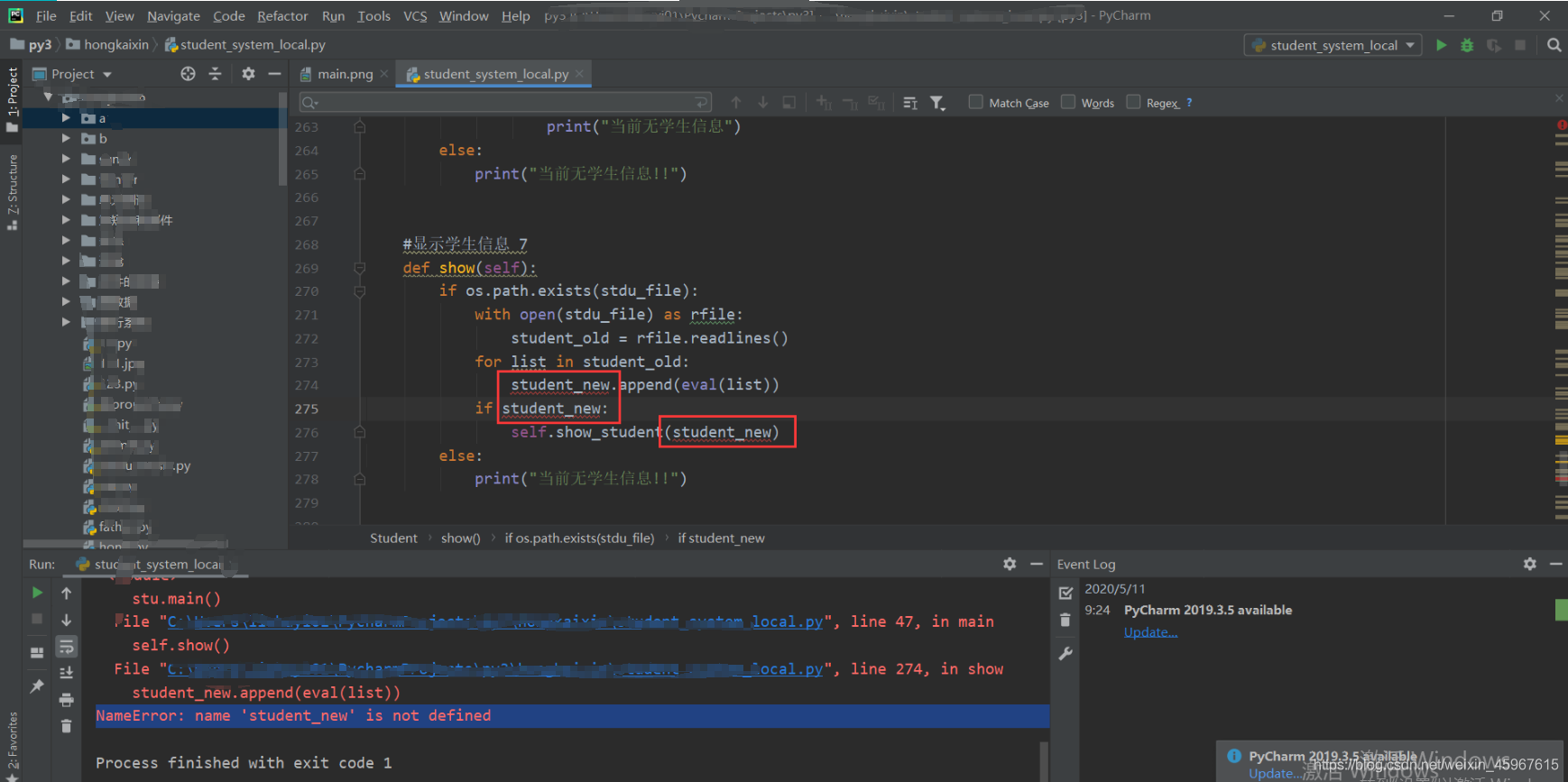The height and width of the screenshot is (782, 1568).
Task: Enable Regex search checkbox
Action: [x=1133, y=102]
